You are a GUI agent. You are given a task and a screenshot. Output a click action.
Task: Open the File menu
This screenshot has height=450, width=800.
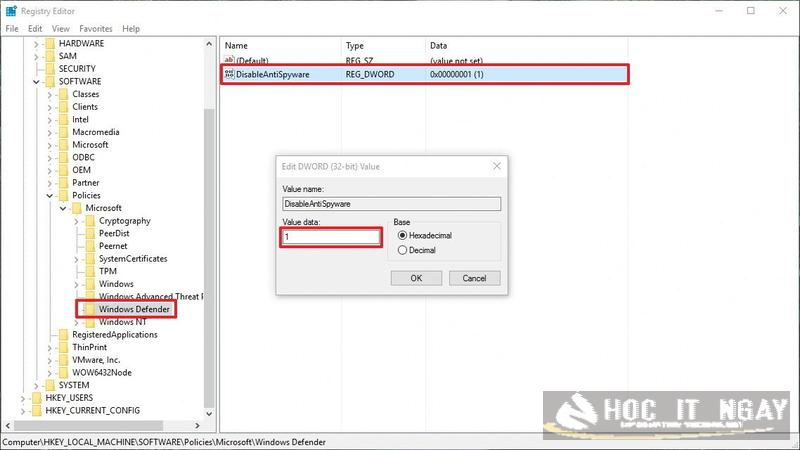[12, 29]
